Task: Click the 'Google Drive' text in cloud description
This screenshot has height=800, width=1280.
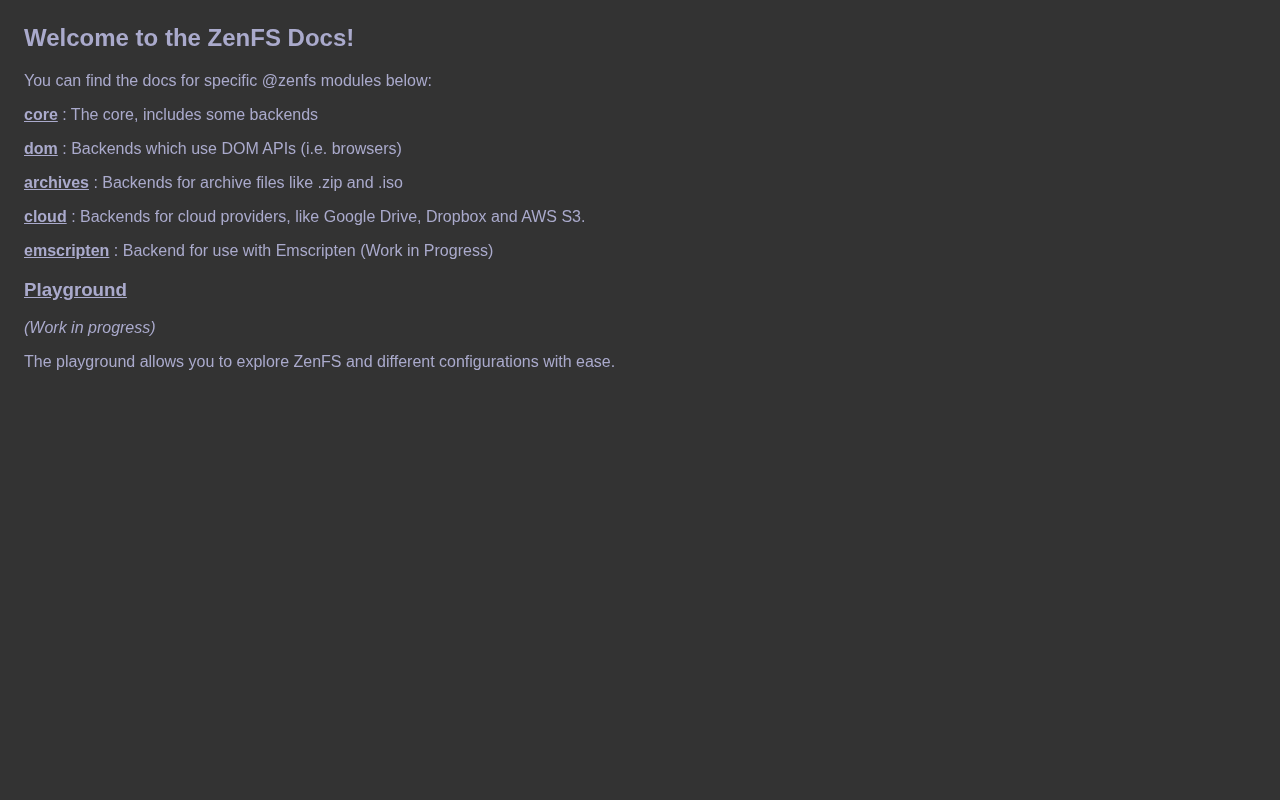Action: click(x=370, y=217)
